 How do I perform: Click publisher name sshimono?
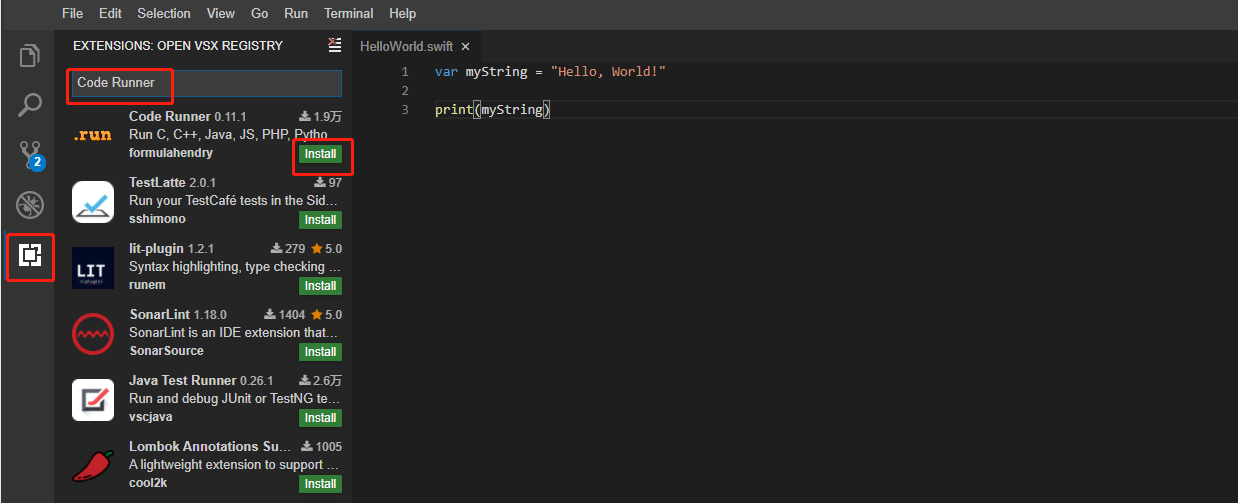click(157, 219)
